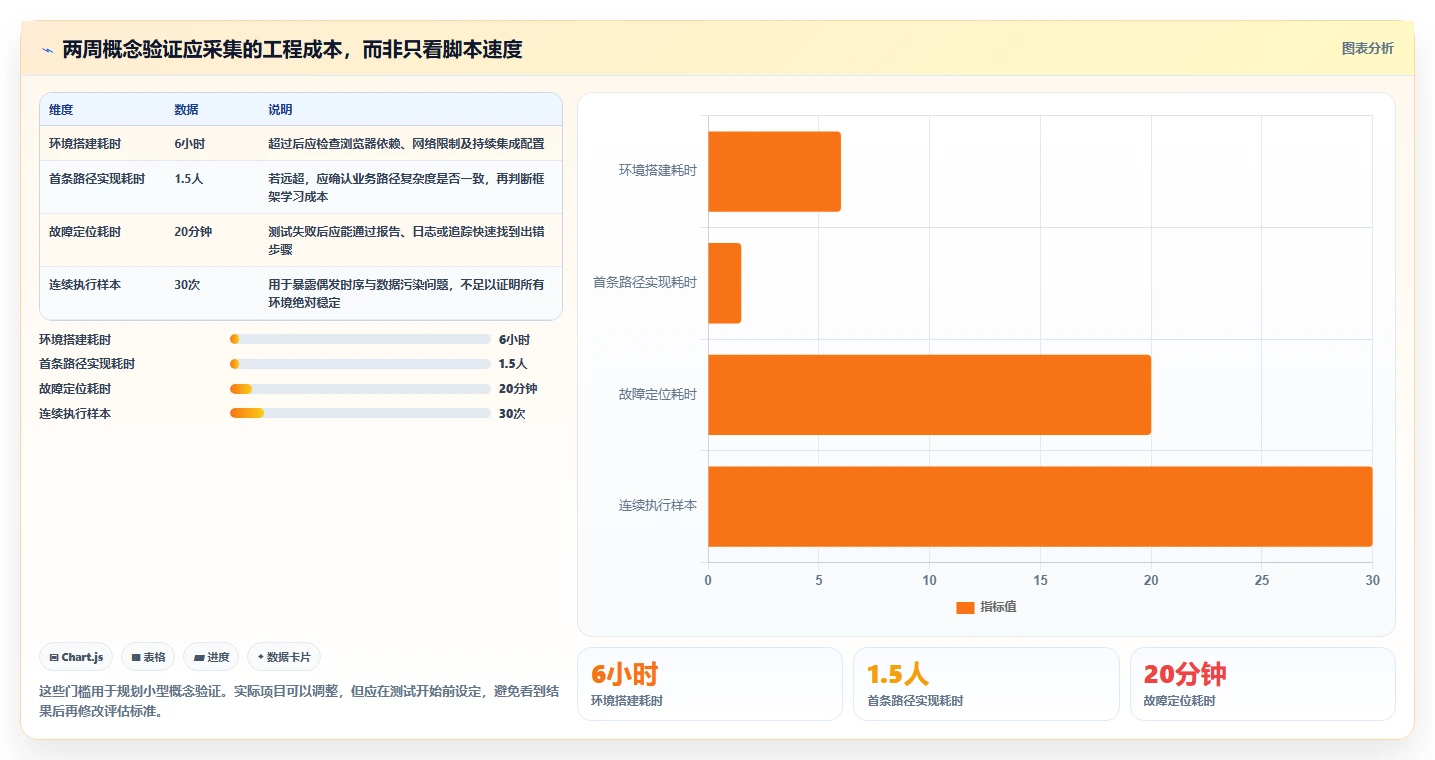This screenshot has height=760, width=1435.
Task: Click 连续执行样本 chart axis label
Action: pos(657,506)
